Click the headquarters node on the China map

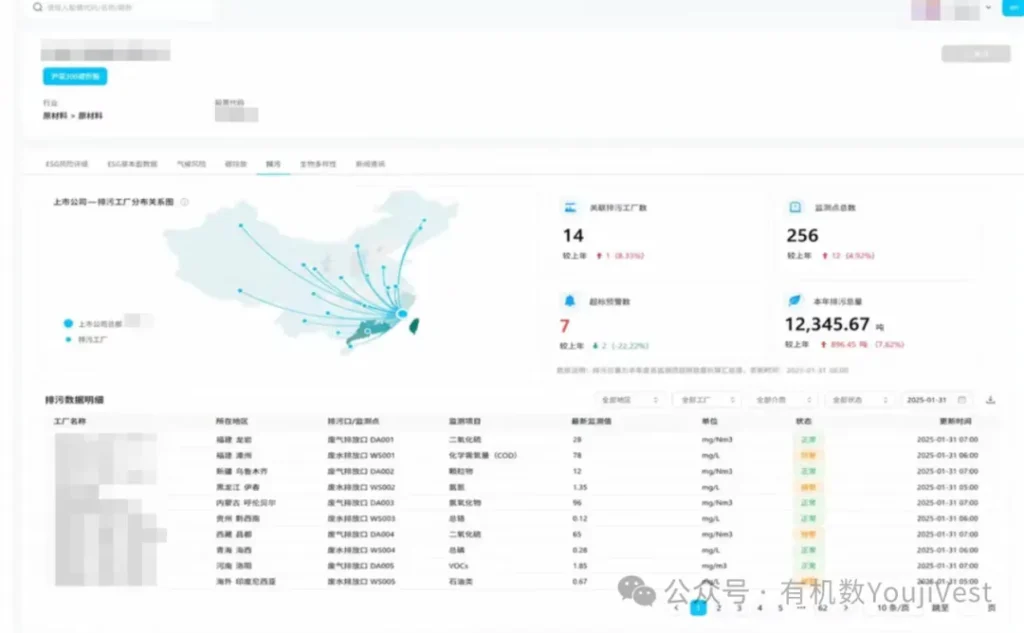tap(402, 314)
